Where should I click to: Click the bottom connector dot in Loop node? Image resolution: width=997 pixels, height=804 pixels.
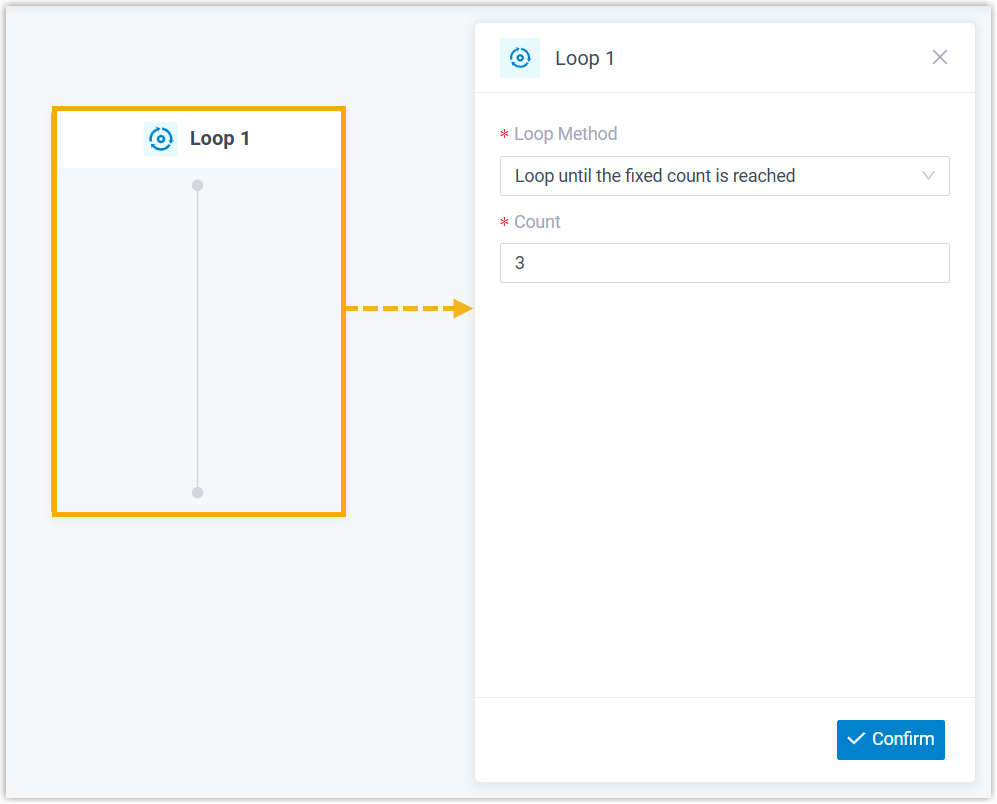pyautogui.click(x=197, y=492)
